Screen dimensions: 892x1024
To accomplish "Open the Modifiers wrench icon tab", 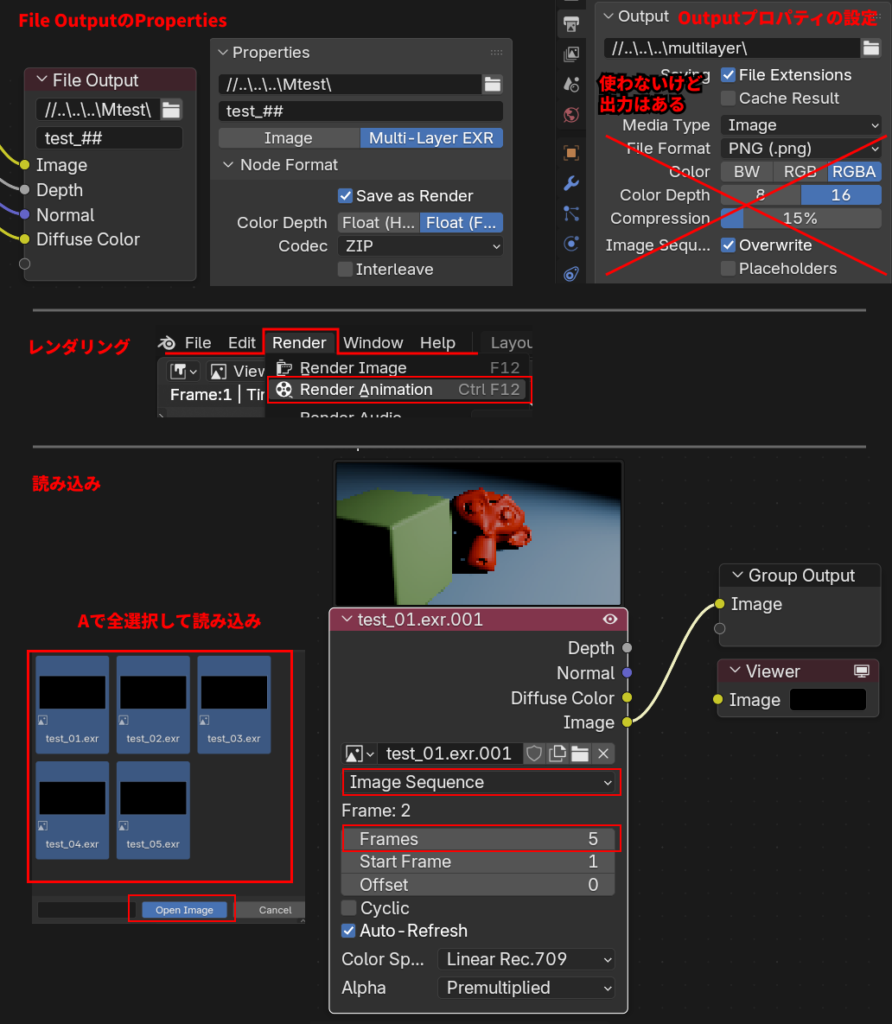I will pyautogui.click(x=572, y=183).
